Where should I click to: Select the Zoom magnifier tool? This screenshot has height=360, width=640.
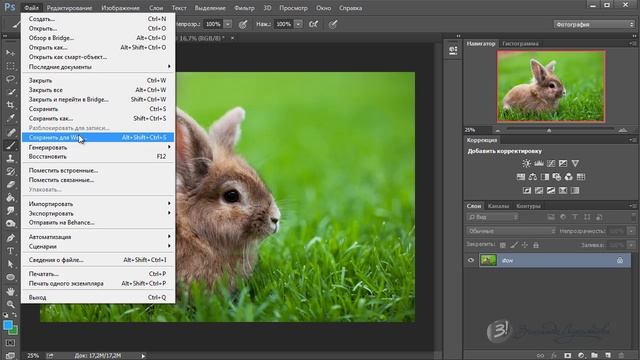[10, 304]
